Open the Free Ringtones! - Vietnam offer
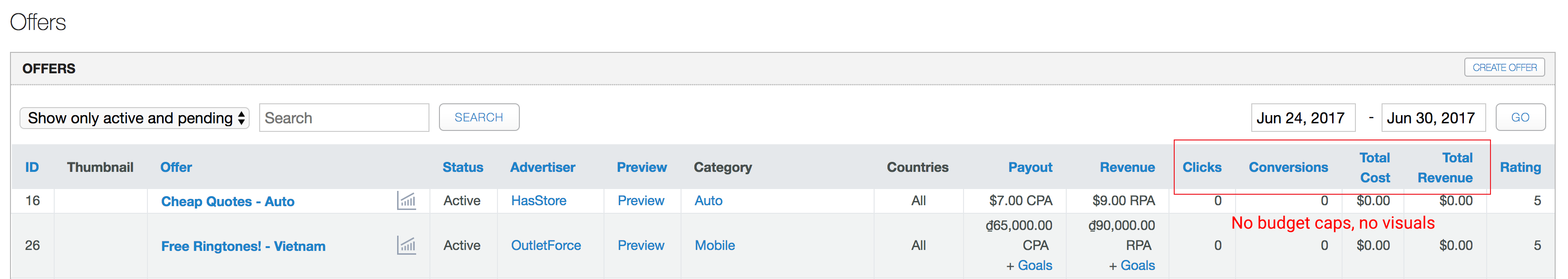Image resolution: width=1568 pixels, height=279 pixels. (243, 246)
